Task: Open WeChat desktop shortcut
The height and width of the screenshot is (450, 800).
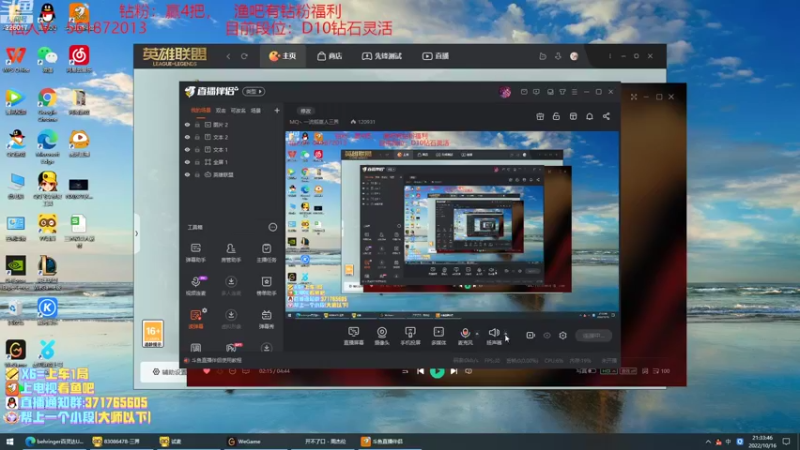Action: coord(47,59)
